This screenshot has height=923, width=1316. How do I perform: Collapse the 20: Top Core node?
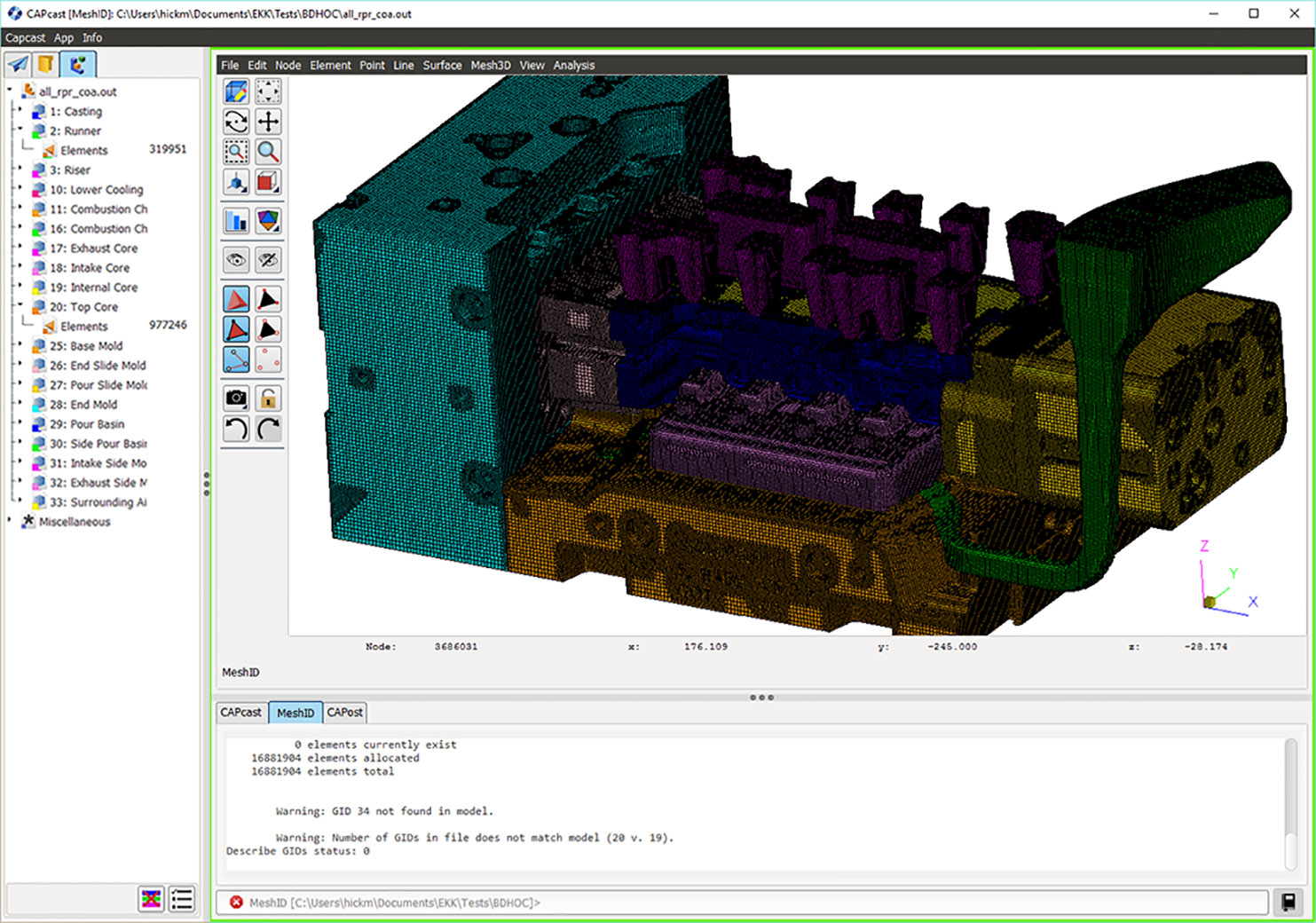tap(20, 304)
